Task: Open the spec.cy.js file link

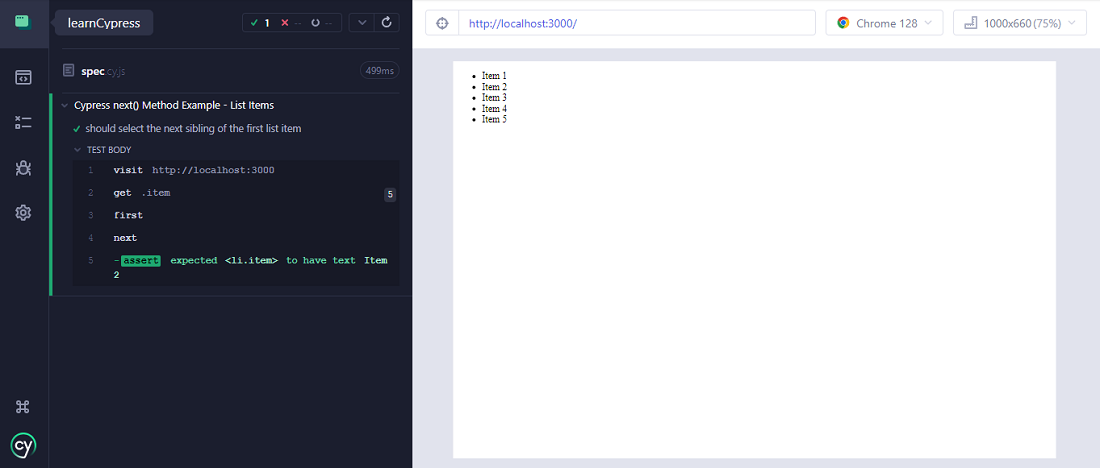Action: pos(103,71)
